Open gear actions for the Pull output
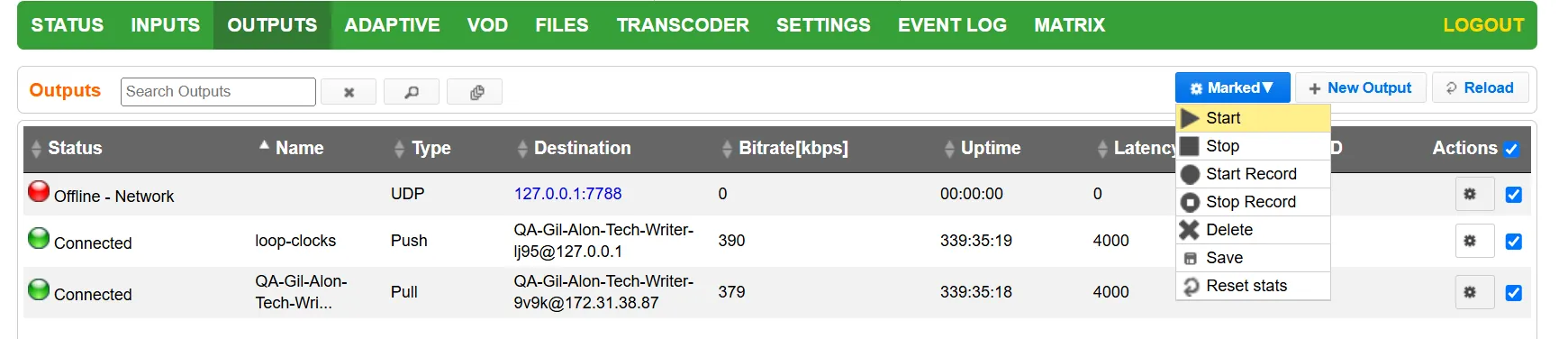This screenshot has width=1568, height=339. click(x=1474, y=292)
